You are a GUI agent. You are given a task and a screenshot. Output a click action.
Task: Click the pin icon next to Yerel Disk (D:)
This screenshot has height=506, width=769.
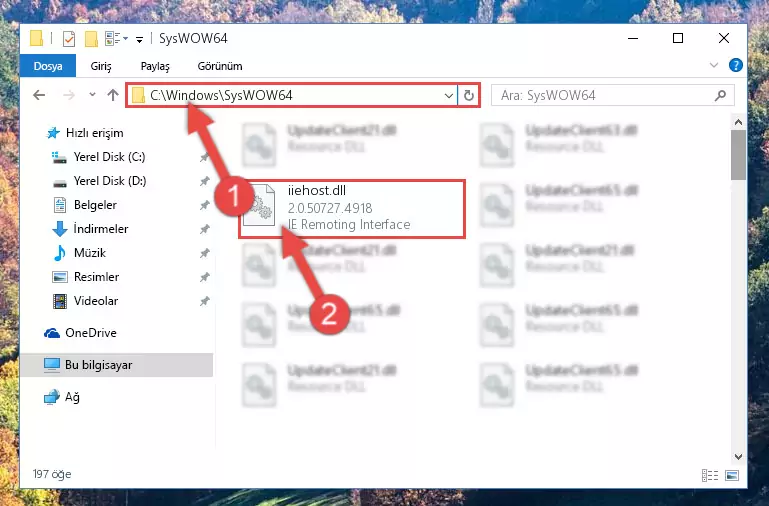pyautogui.click(x=205, y=181)
